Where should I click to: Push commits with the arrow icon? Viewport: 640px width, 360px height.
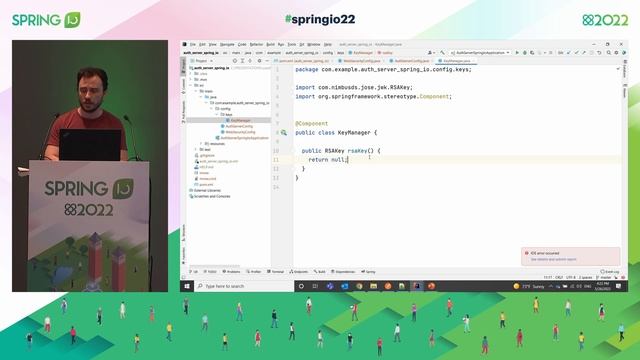(584, 53)
